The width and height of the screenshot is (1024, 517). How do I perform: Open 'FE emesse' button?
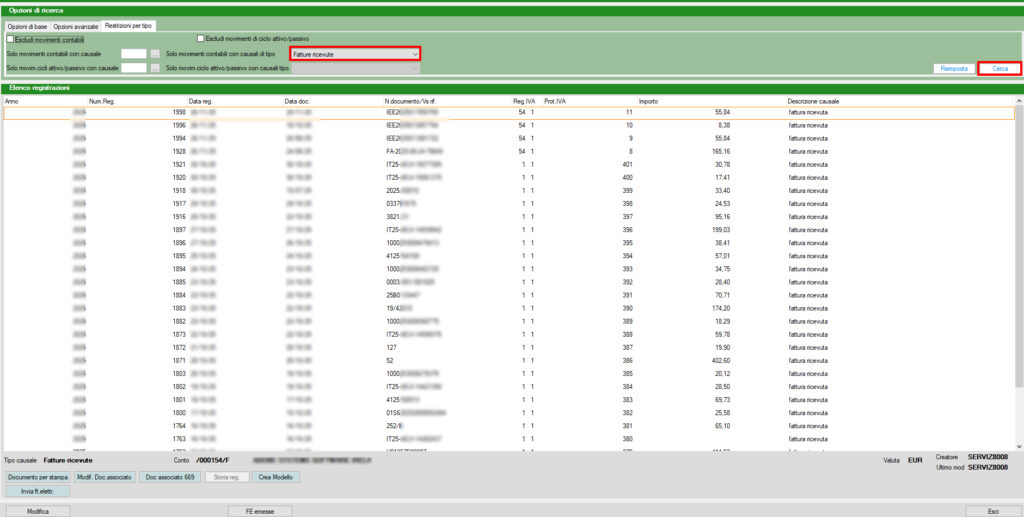click(261, 510)
